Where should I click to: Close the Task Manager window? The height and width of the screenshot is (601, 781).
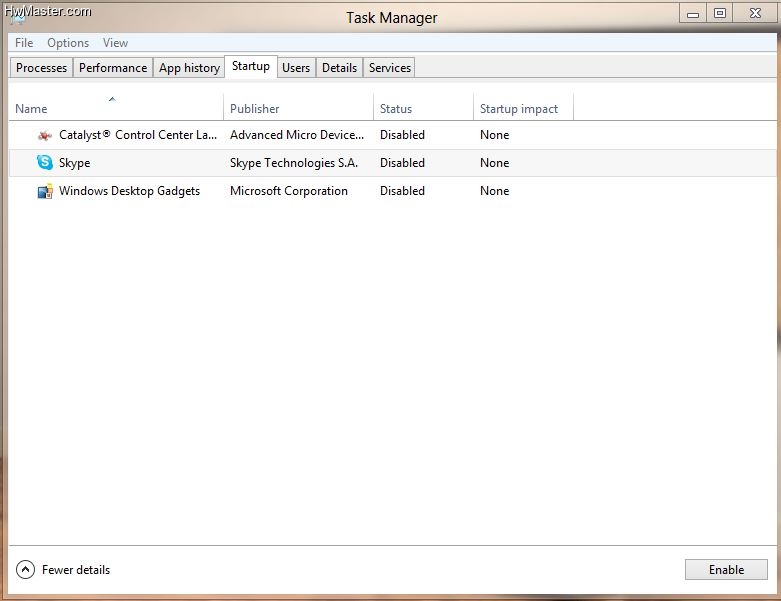(755, 13)
